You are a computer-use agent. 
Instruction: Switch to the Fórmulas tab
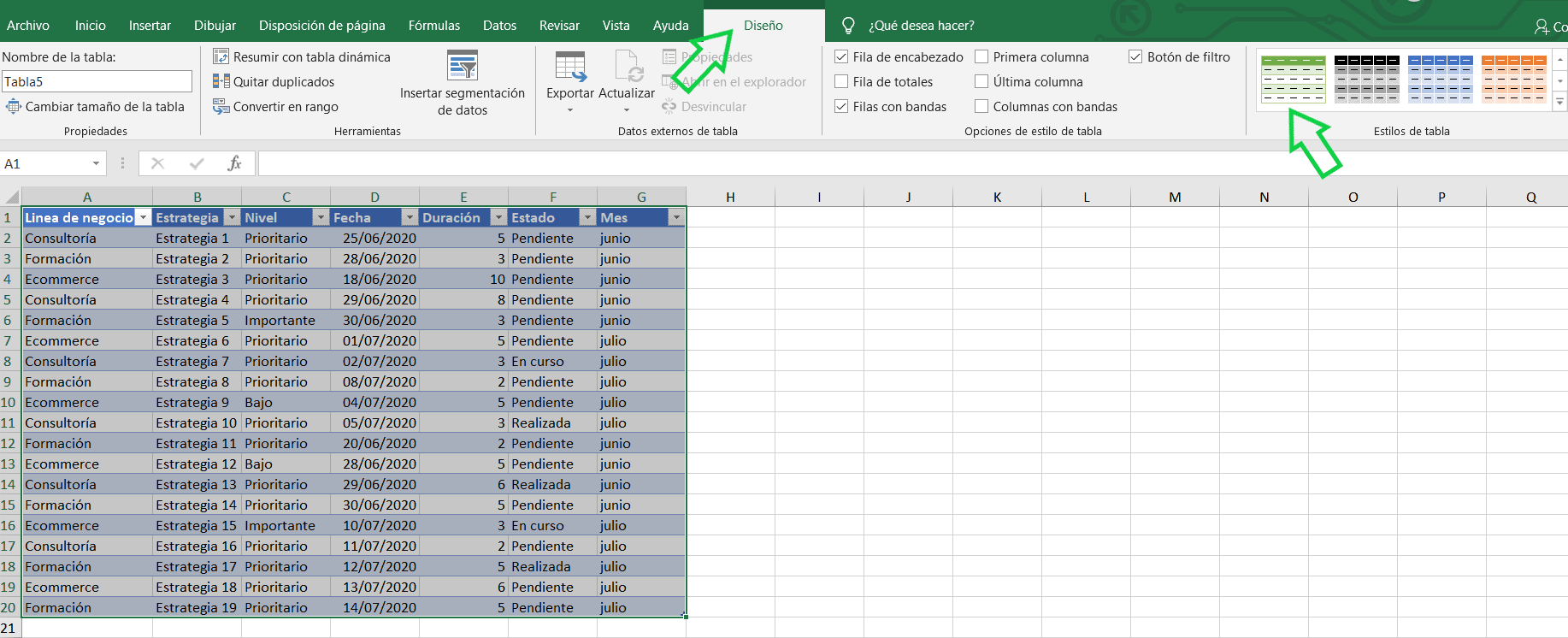tap(434, 26)
